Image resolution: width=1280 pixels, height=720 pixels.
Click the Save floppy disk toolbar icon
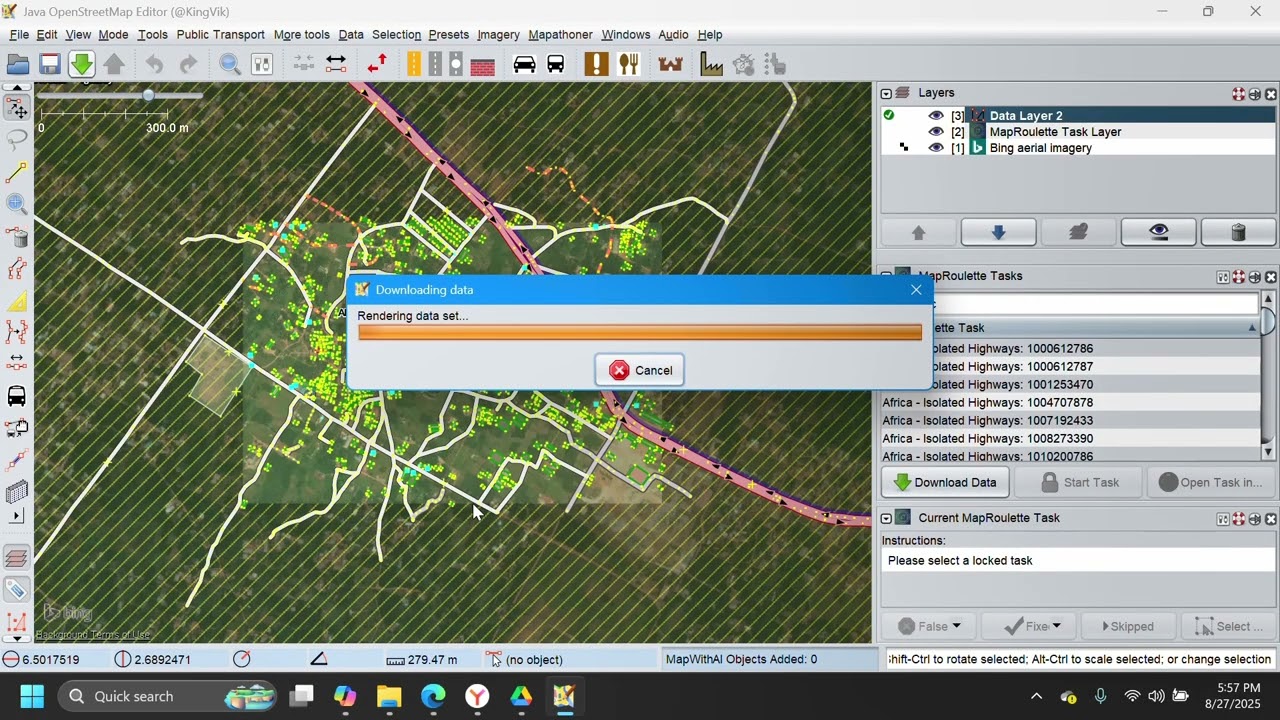coord(50,64)
